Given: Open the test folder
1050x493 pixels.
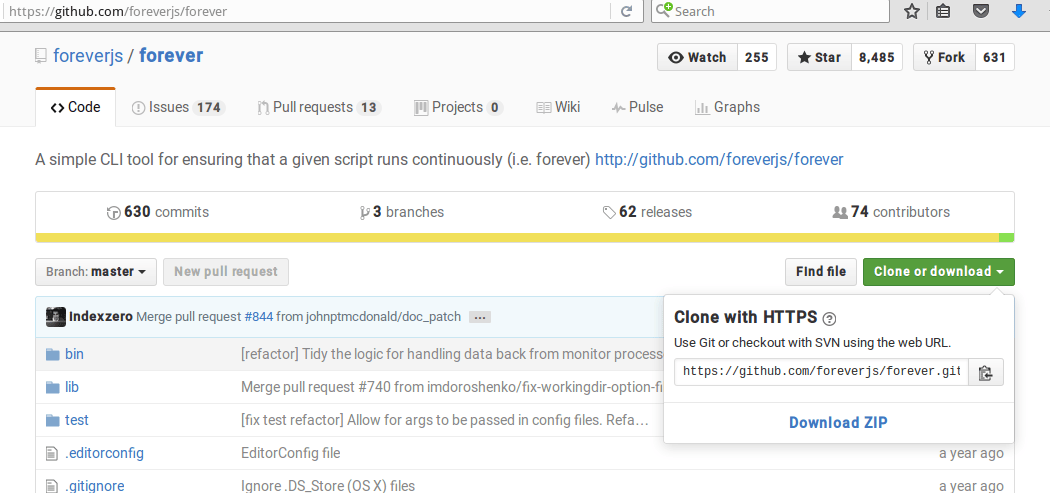Looking at the screenshot, I should click(76, 421).
